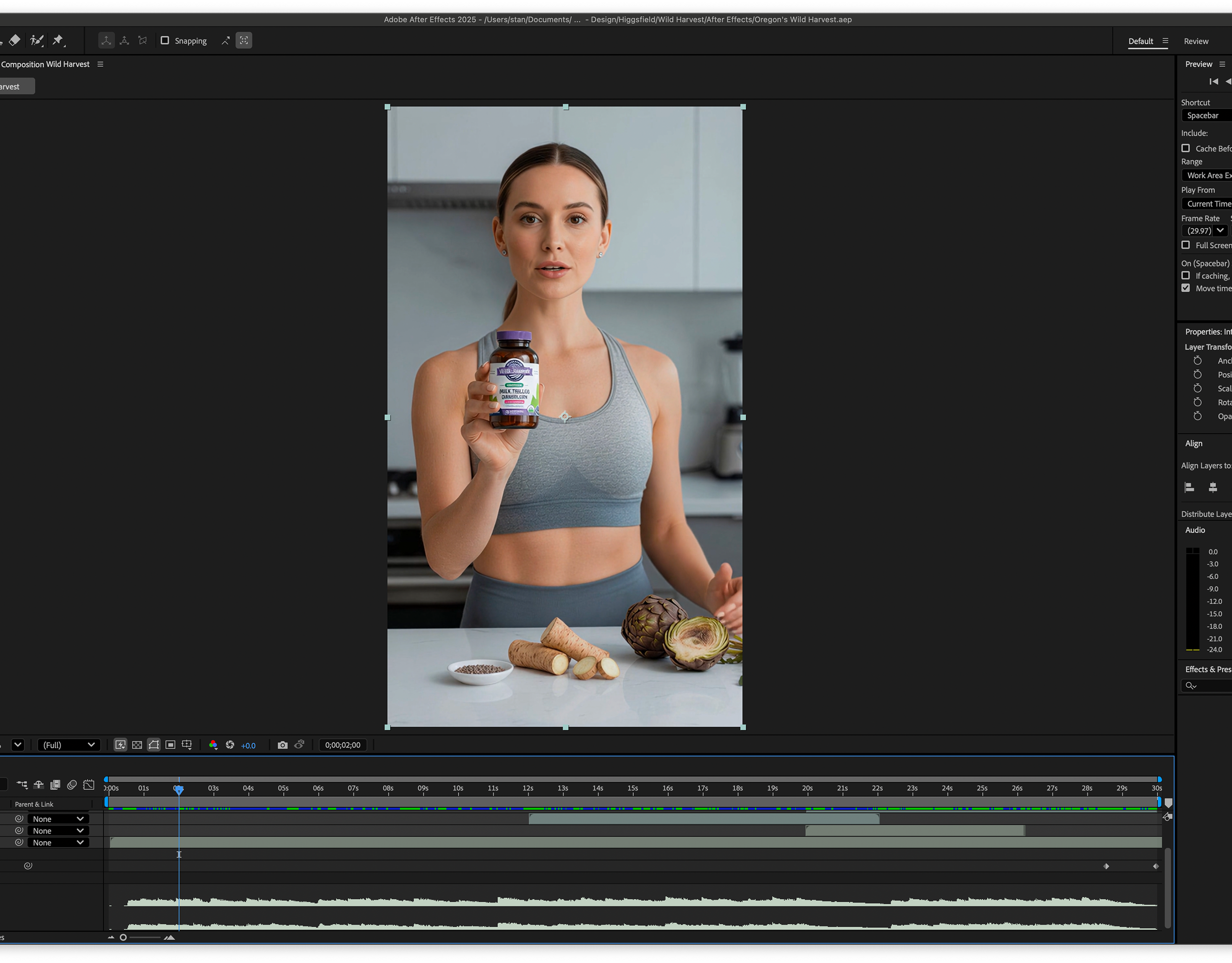Screen dimensions: 1232x963
Task: Switch to the Review workspace tab
Action: [x=1196, y=41]
